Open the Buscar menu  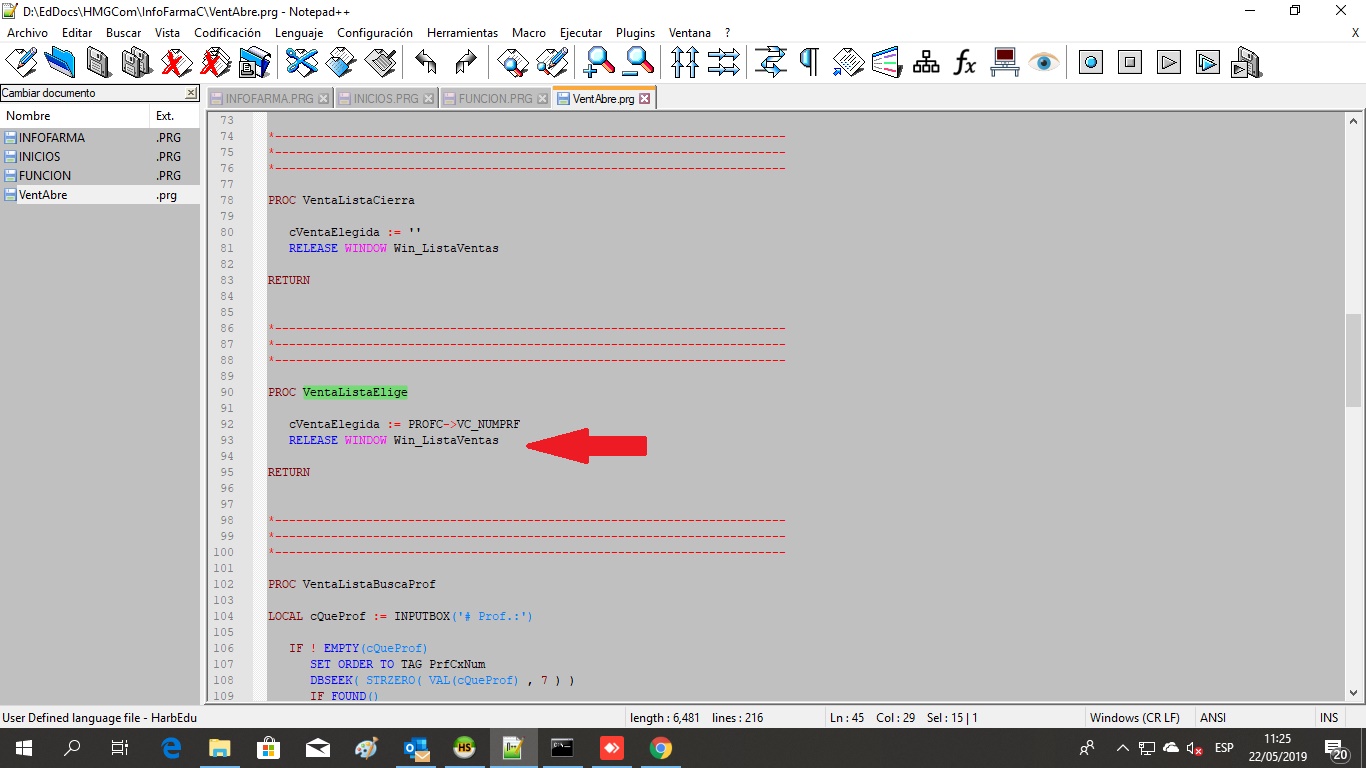(x=124, y=33)
